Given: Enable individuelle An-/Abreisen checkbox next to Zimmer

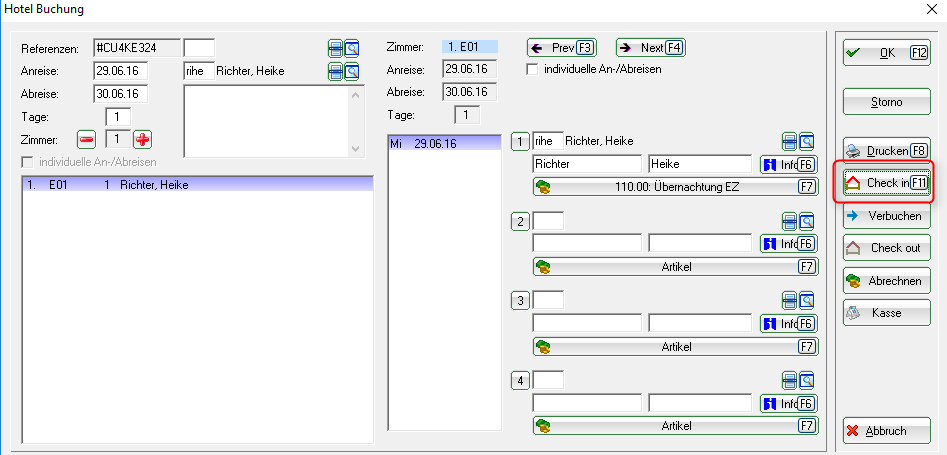Looking at the screenshot, I should (532, 69).
